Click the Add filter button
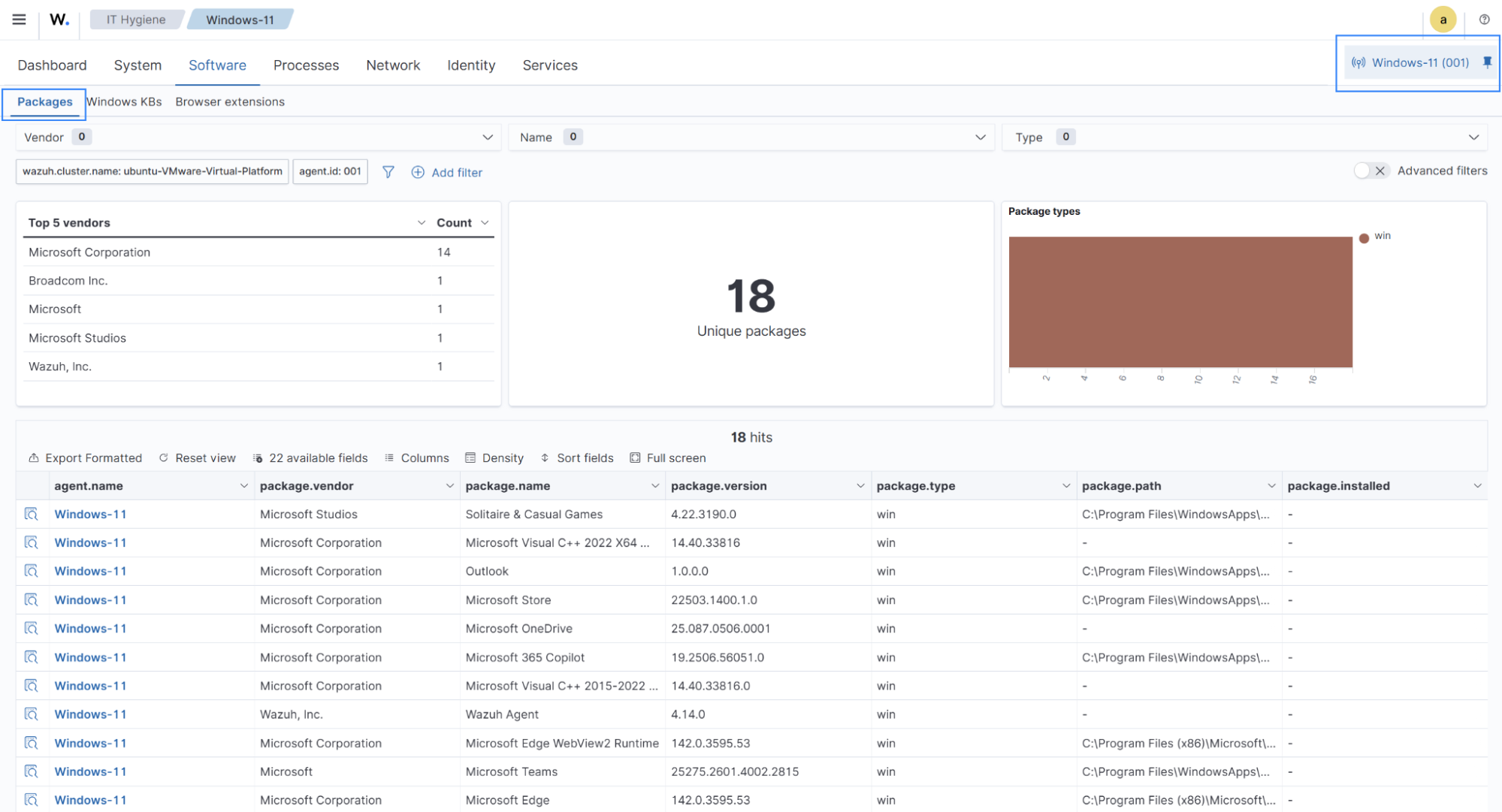 pos(447,172)
